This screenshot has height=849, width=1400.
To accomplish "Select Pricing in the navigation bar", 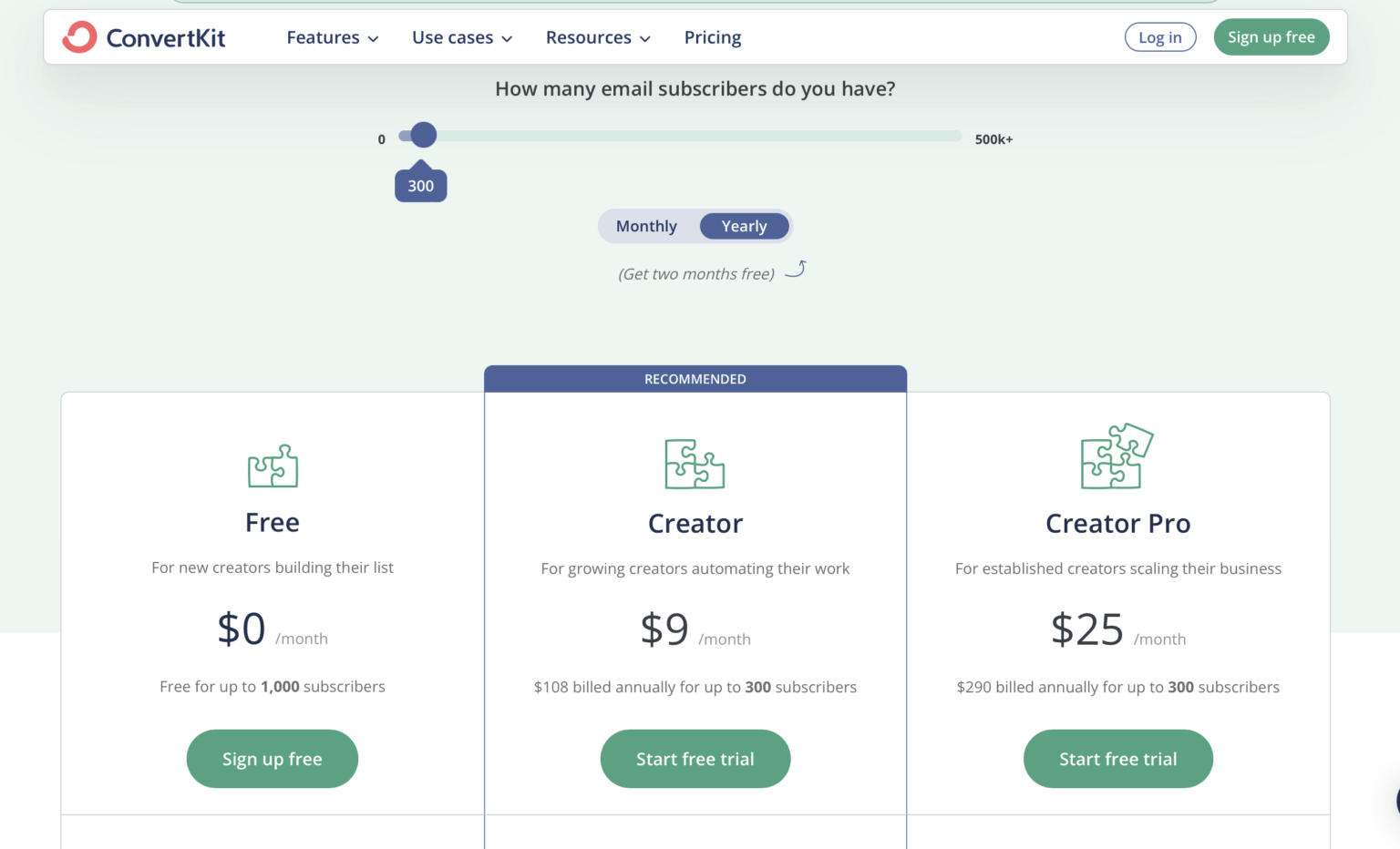I will click(712, 37).
